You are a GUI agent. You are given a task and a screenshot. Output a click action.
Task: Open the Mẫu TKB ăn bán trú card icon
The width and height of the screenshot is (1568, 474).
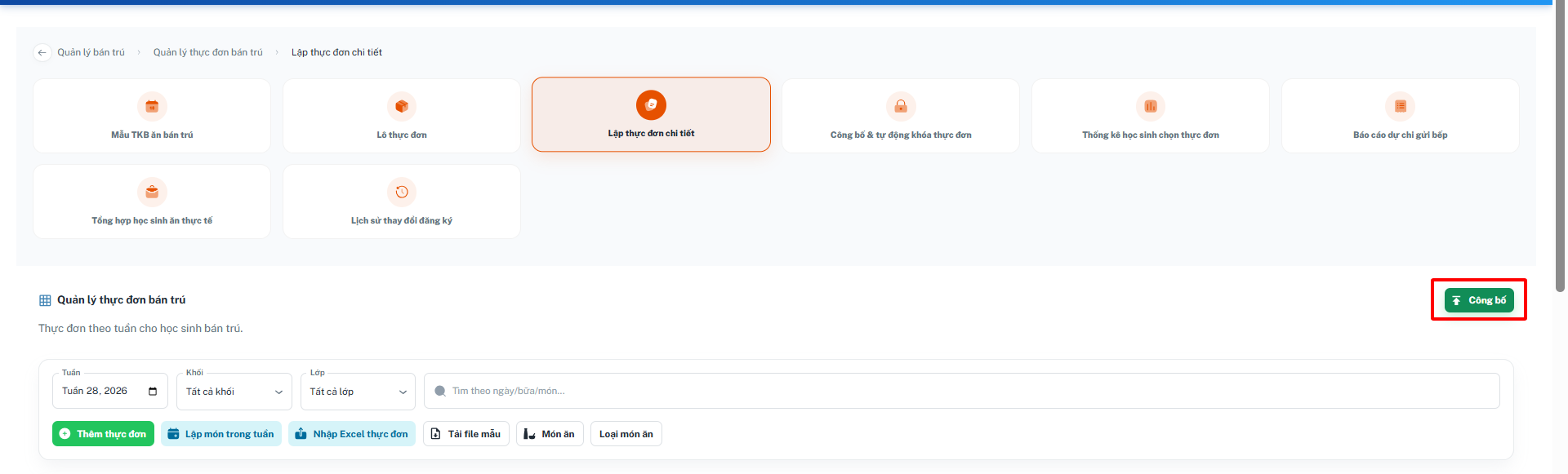pos(152,106)
